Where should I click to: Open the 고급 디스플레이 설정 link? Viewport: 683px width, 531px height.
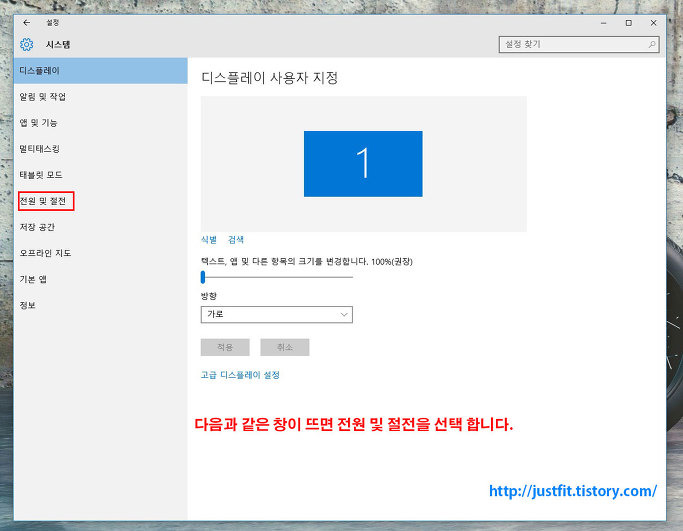pyautogui.click(x=240, y=375)
